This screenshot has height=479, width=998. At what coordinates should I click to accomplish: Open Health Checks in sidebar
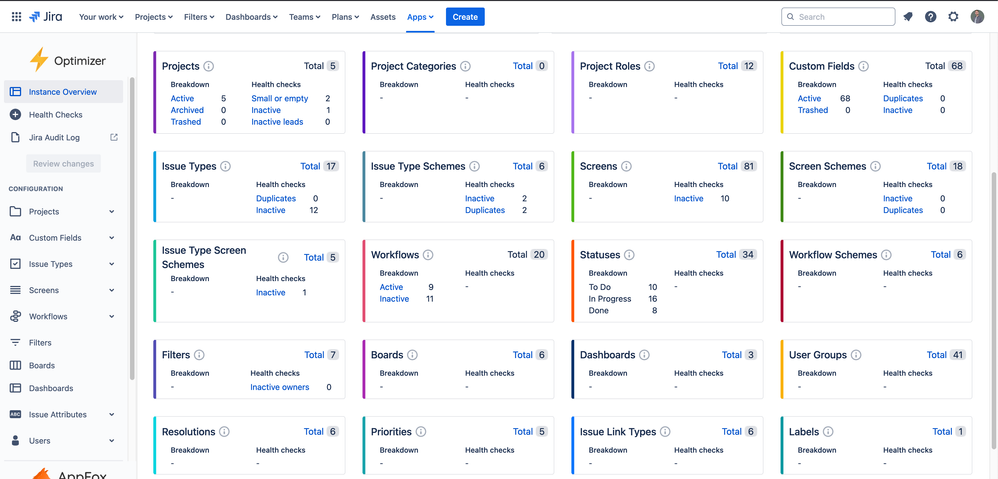63,115
